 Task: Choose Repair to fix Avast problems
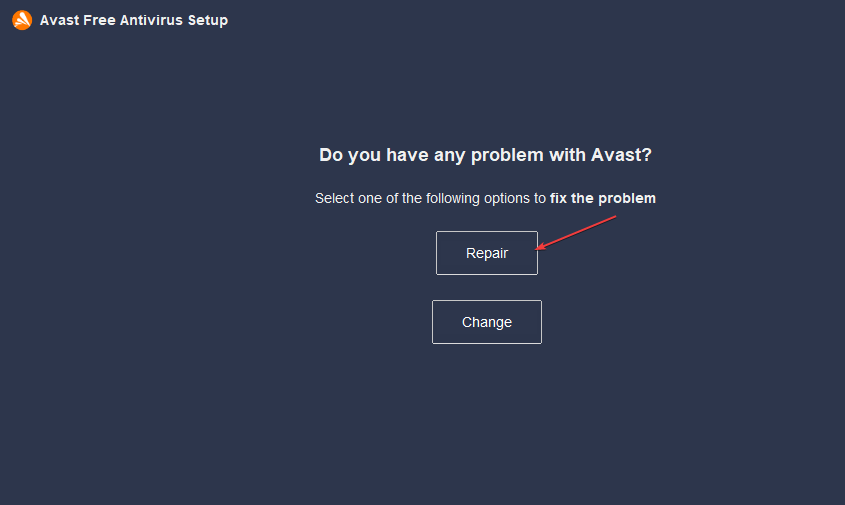(487, 253)
